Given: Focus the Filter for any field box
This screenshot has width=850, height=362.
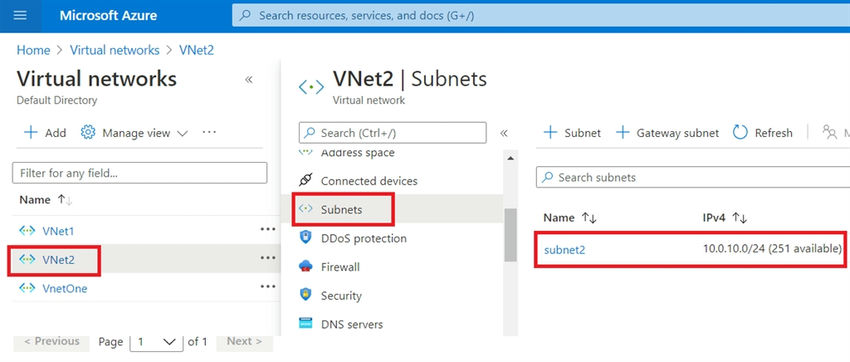Looking at the screenshot, I should point(140,173).
